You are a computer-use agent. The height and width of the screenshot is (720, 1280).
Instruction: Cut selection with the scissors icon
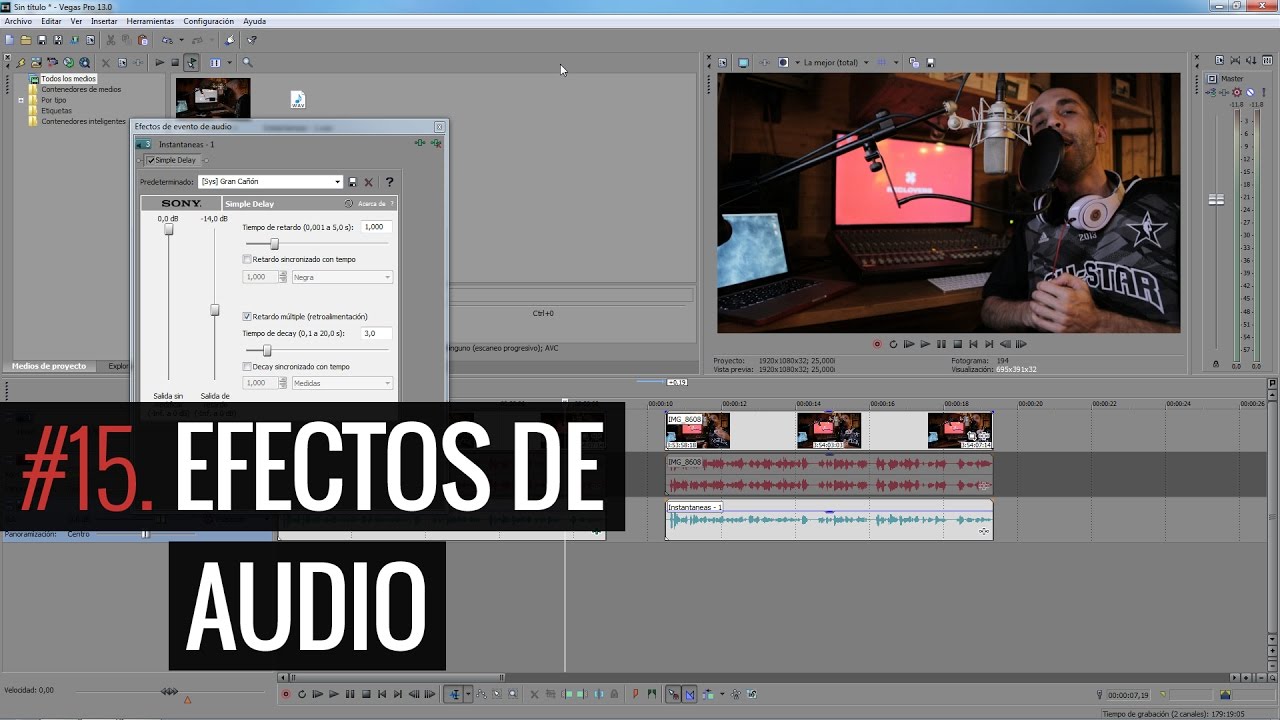coord(111,40)
